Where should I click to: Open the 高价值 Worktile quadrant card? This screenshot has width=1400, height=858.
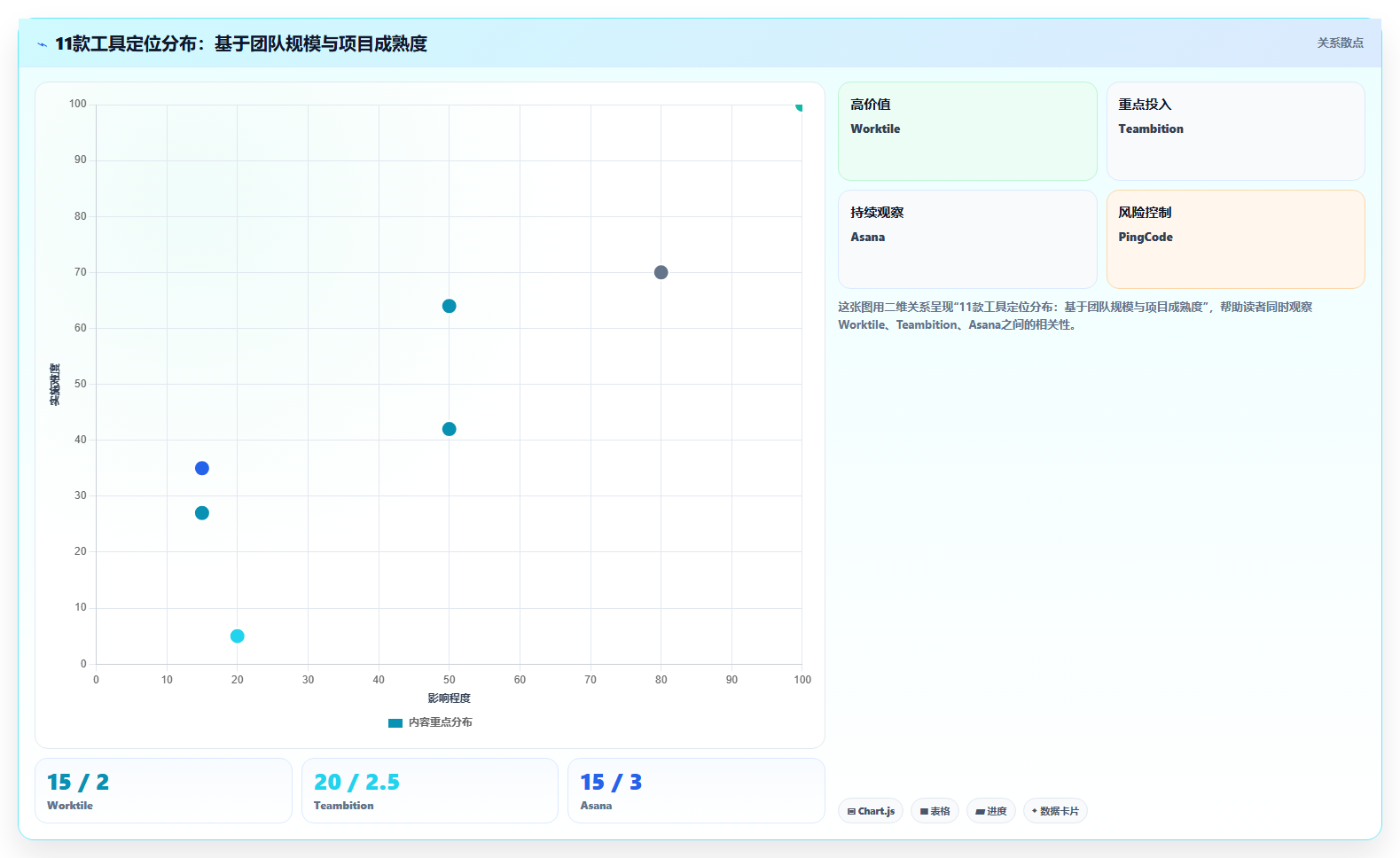pos(967,131)
